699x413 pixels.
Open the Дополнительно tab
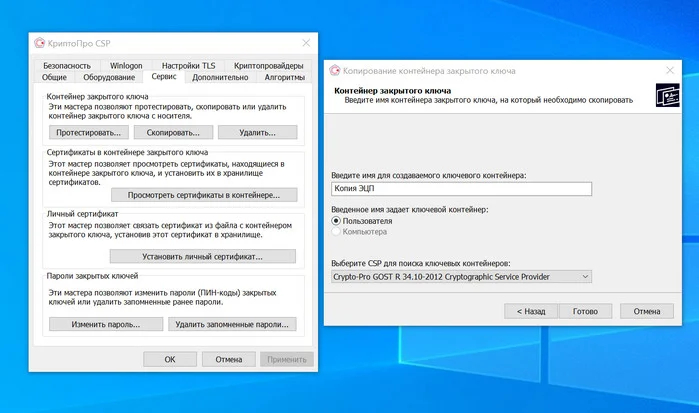coord(220,77)
